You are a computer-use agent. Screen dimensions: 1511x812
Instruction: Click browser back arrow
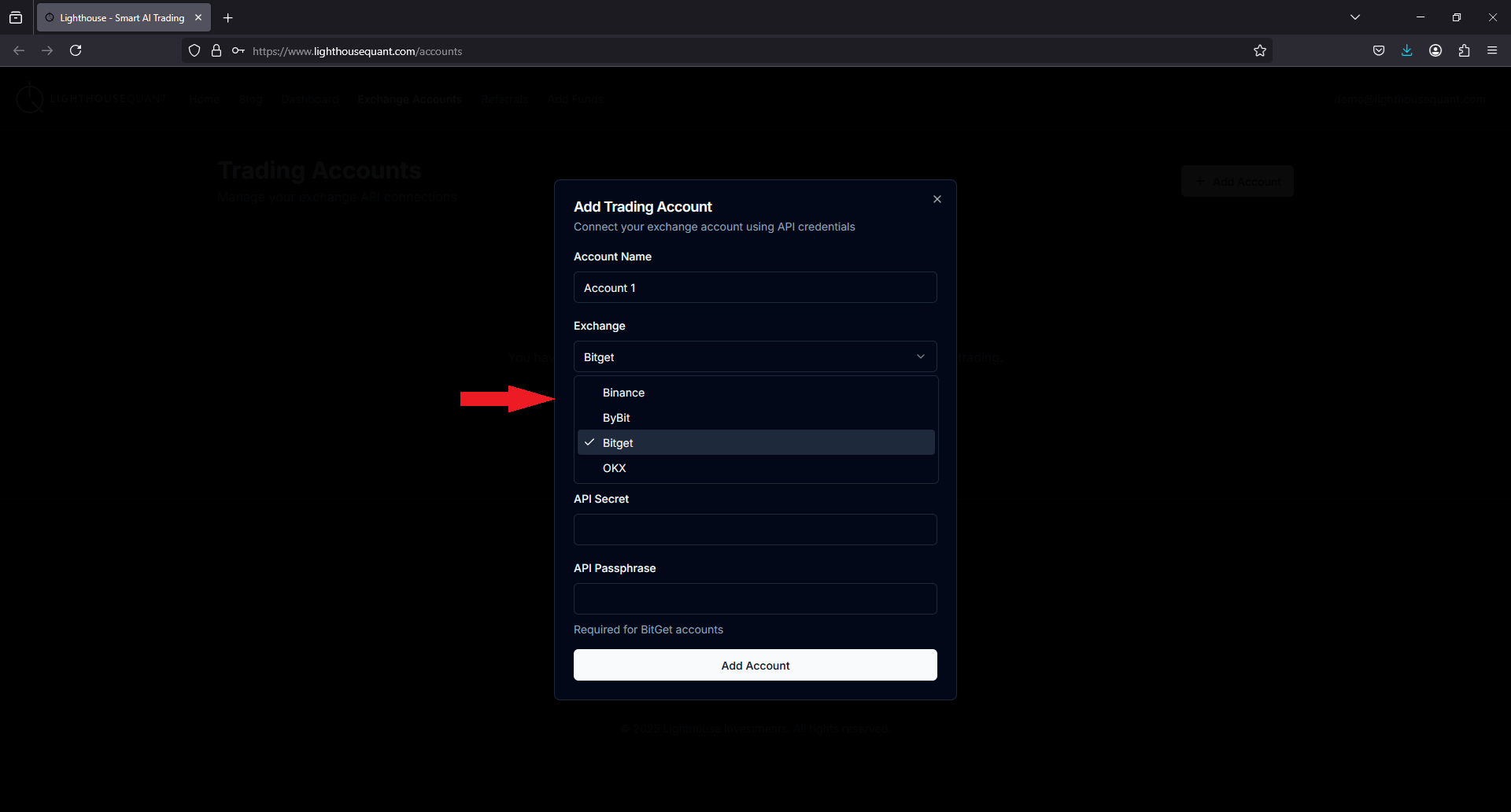[x=19, y=50]
